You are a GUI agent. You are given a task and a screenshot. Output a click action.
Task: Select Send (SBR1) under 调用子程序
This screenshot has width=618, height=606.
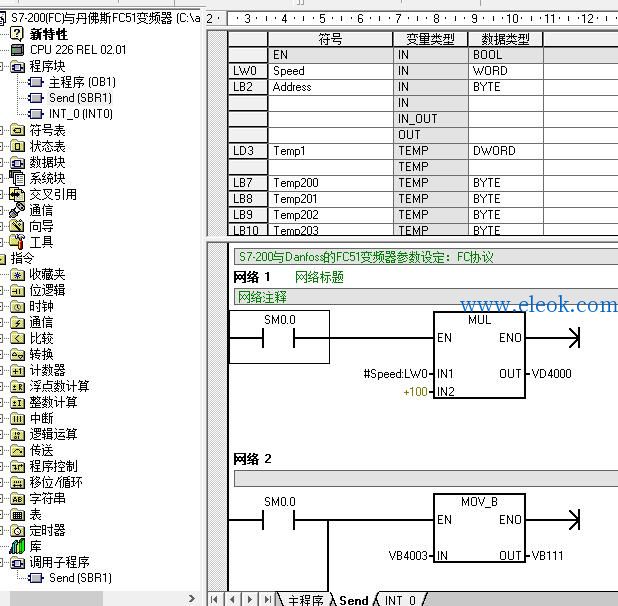coord(70,578)
